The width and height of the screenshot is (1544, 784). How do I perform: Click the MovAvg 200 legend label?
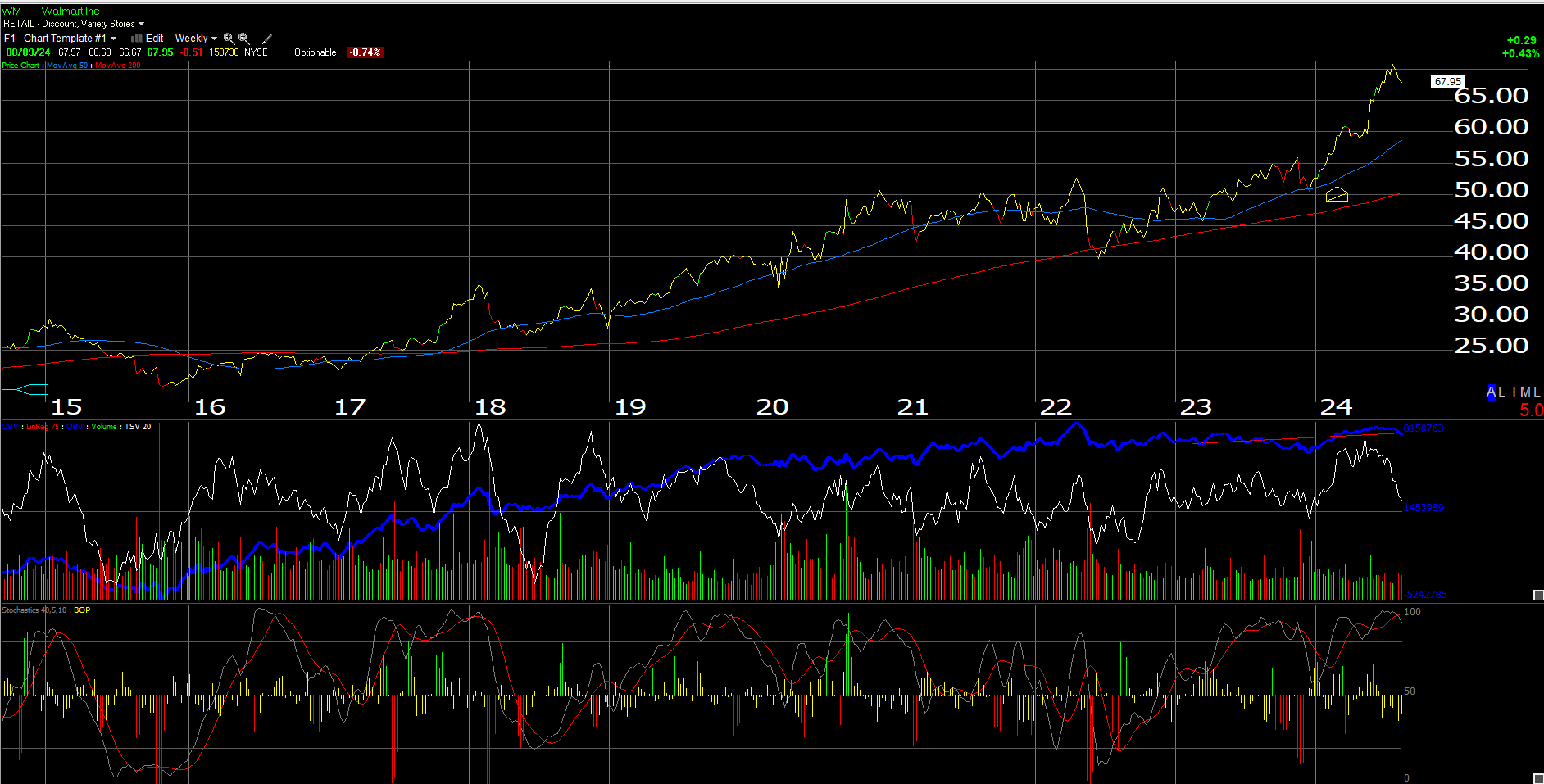click(118, 66)
